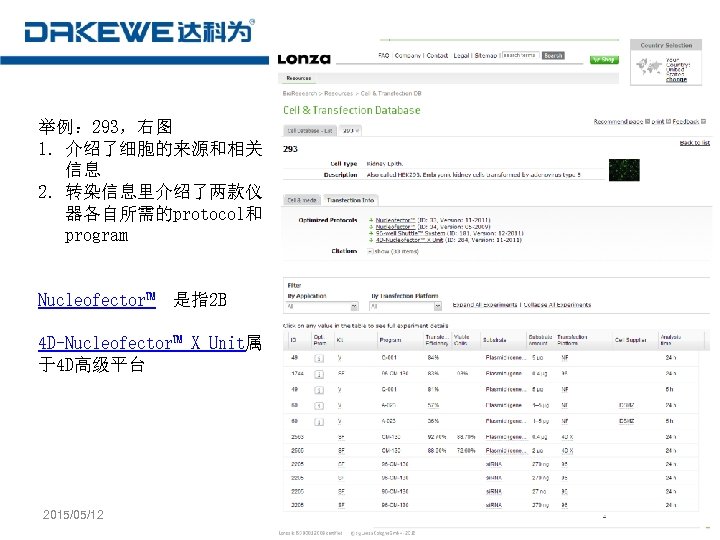Switch to the Cell Database - List tab

coord(309,131)
